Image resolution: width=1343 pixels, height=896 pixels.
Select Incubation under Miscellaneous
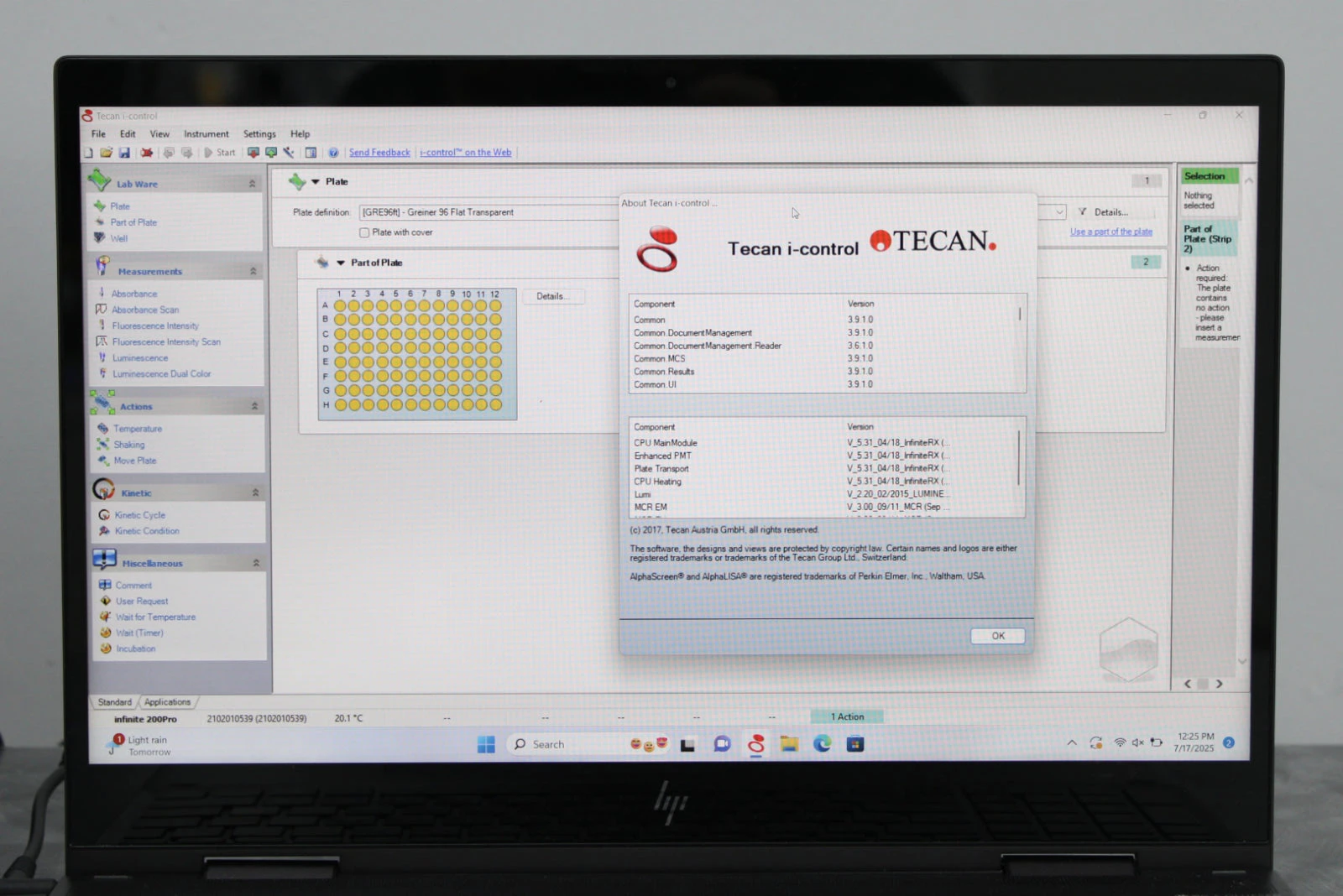point(135,649)
